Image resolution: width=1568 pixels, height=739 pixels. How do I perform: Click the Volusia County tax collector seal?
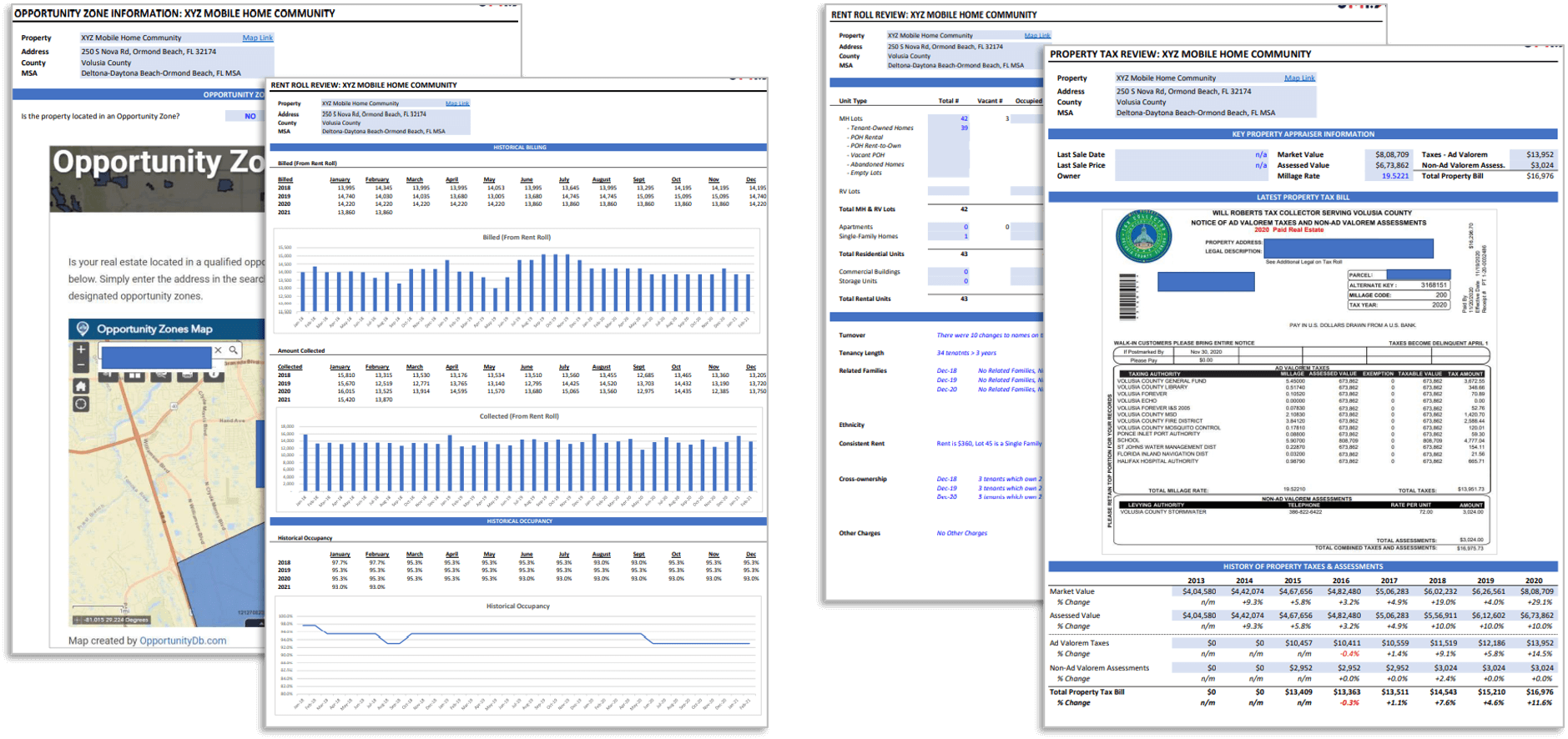pos(1143,237)
